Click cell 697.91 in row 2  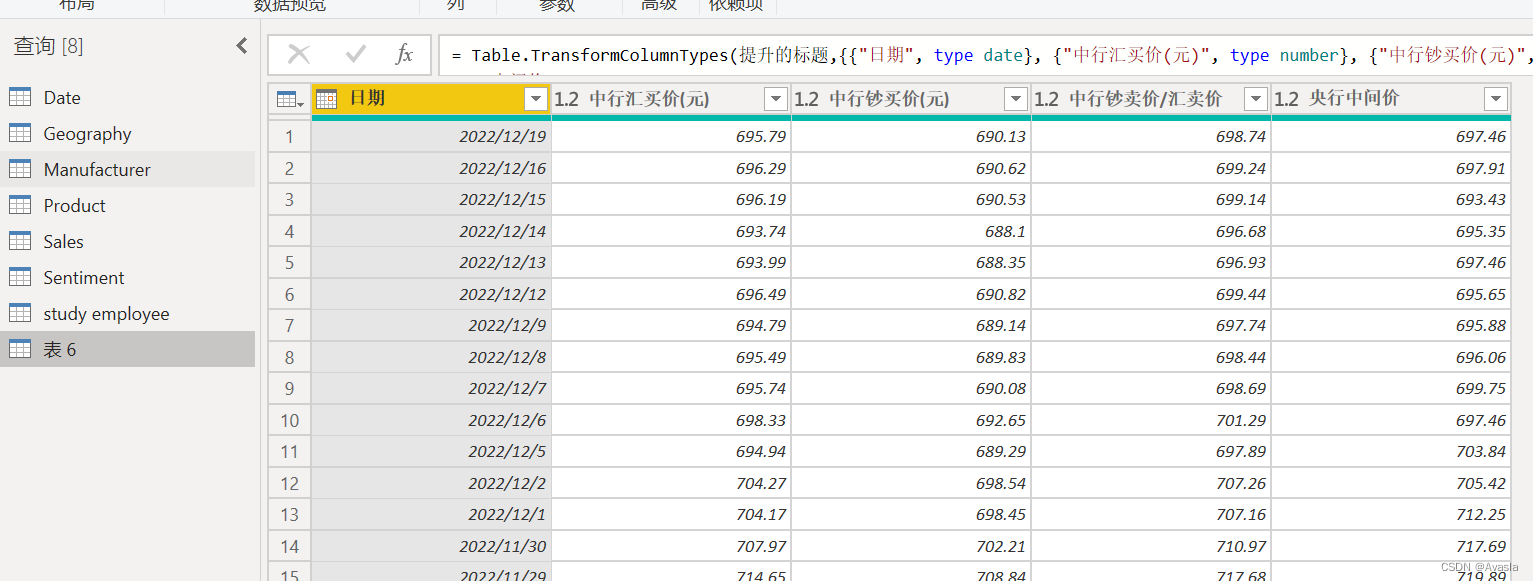pos(1391,169)
